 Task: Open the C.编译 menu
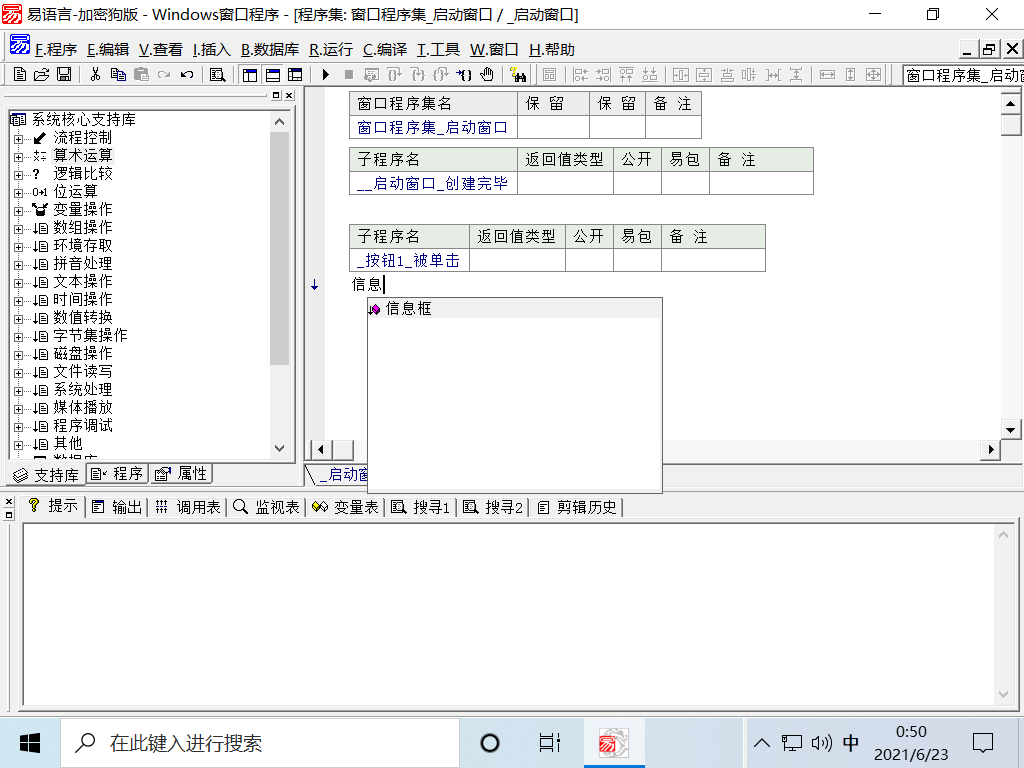coord(385,50)
